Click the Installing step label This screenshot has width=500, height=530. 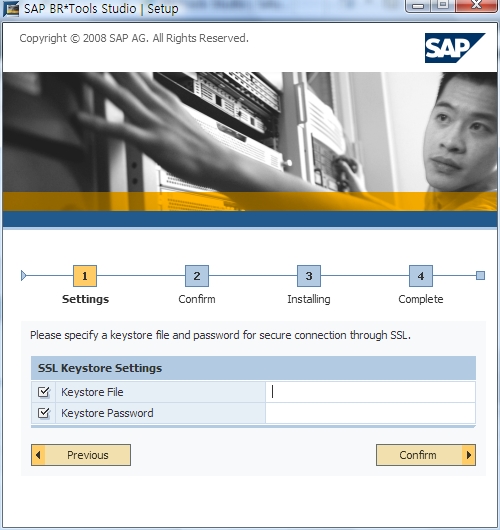[309, 299]
